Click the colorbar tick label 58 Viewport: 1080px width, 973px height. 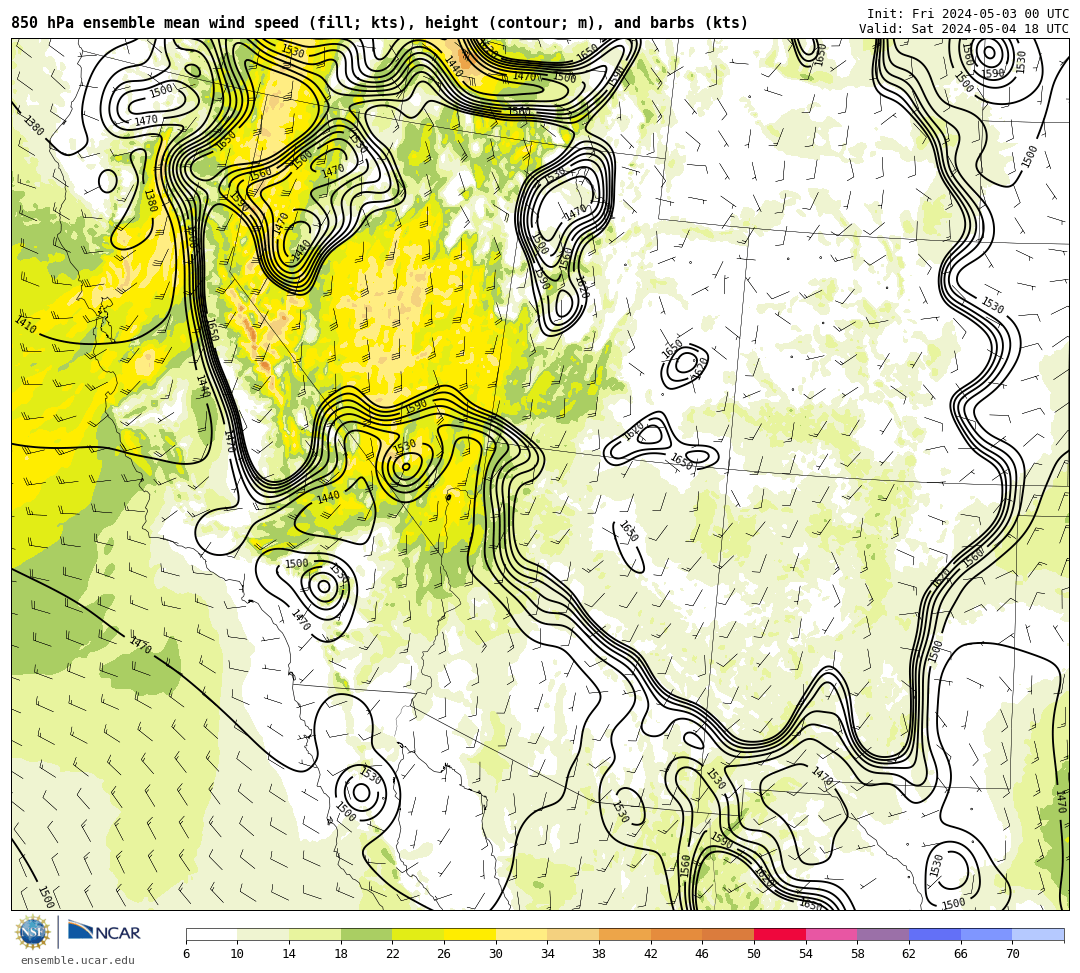coord(858,954)
